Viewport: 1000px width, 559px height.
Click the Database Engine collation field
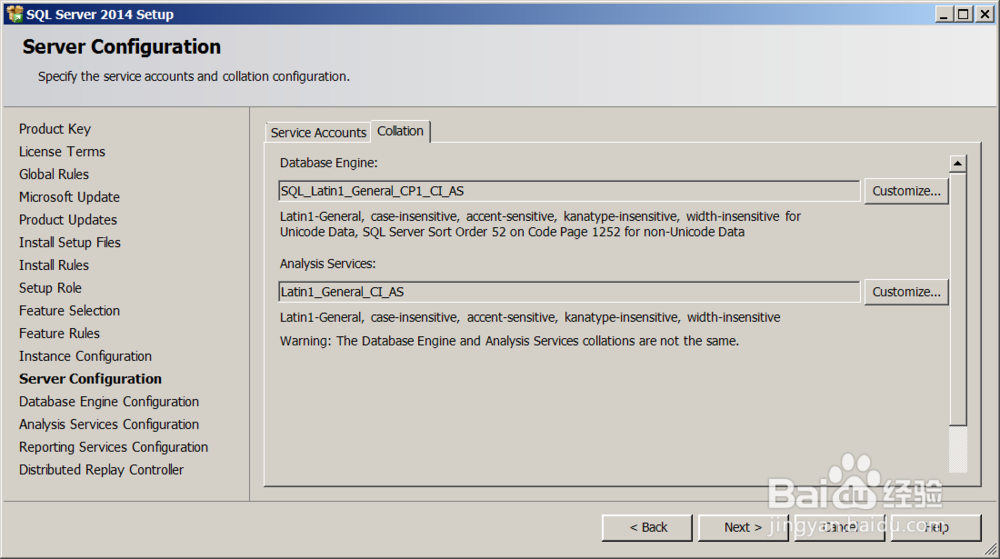click(x=569, y=191)
